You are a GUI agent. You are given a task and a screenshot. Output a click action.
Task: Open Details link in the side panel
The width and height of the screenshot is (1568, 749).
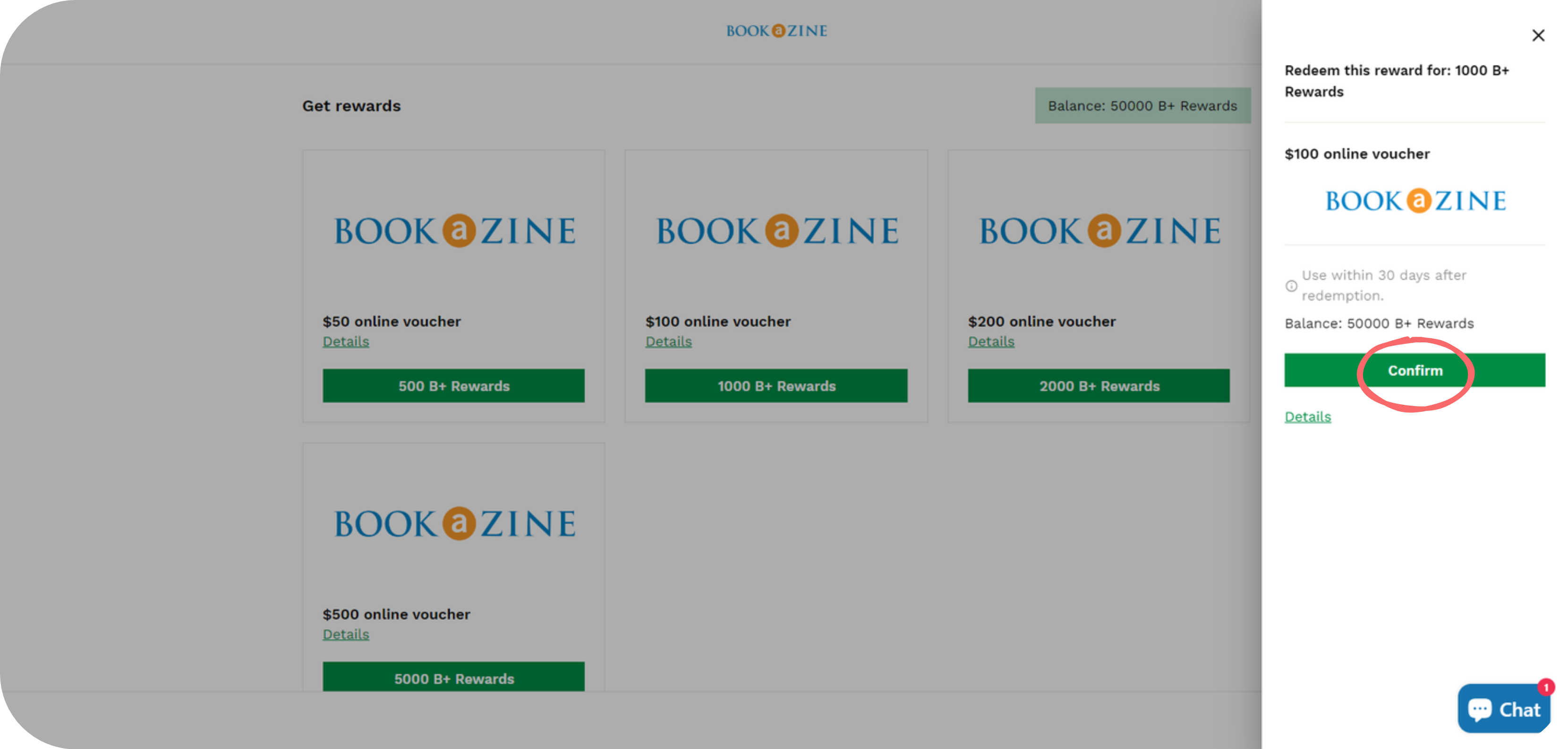[x=1307, y=417]
